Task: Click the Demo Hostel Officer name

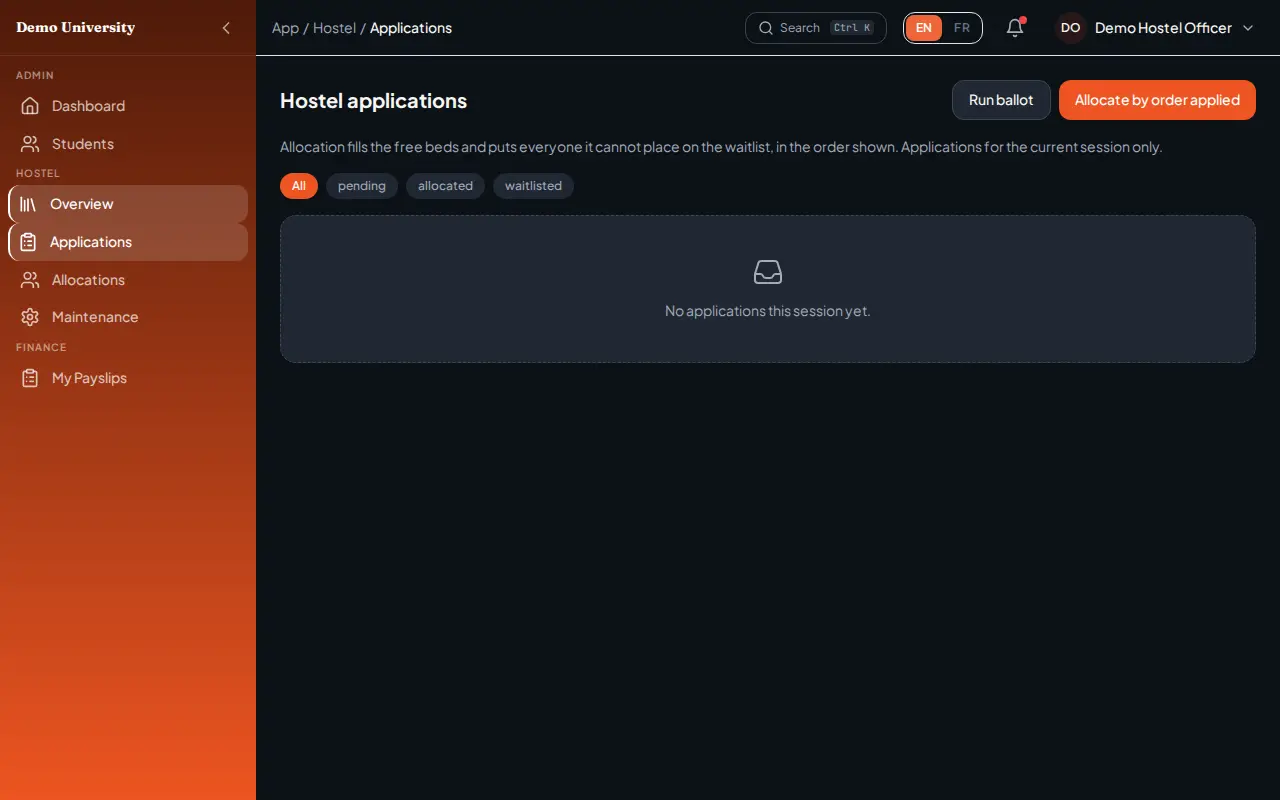Action: [x=1163, y=28]
